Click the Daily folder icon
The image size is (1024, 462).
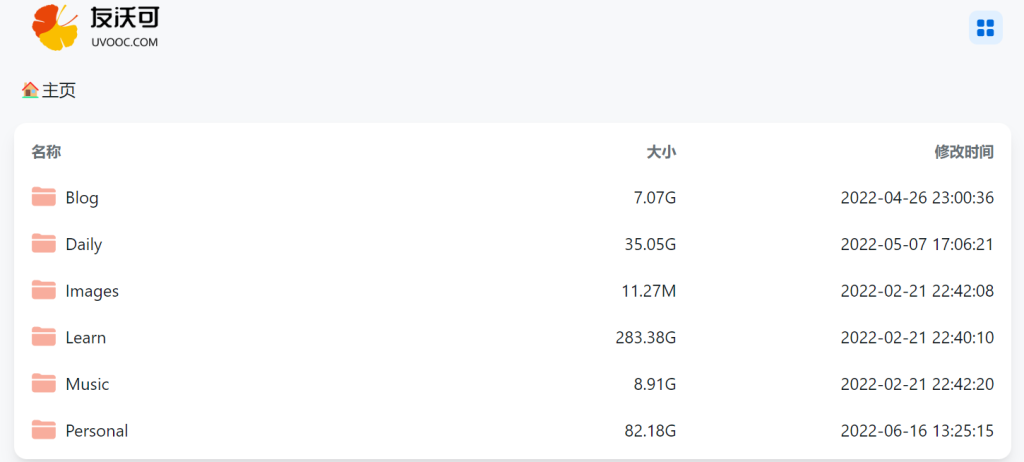43,244
